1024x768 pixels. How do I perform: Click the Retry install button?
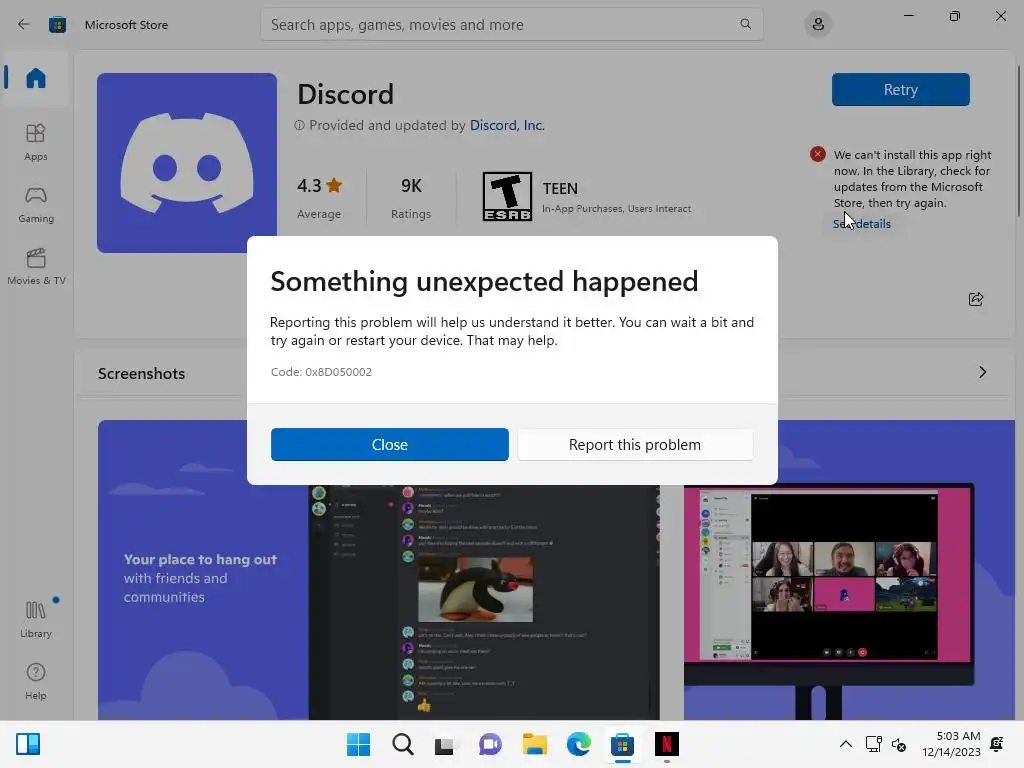click(901, 89)
